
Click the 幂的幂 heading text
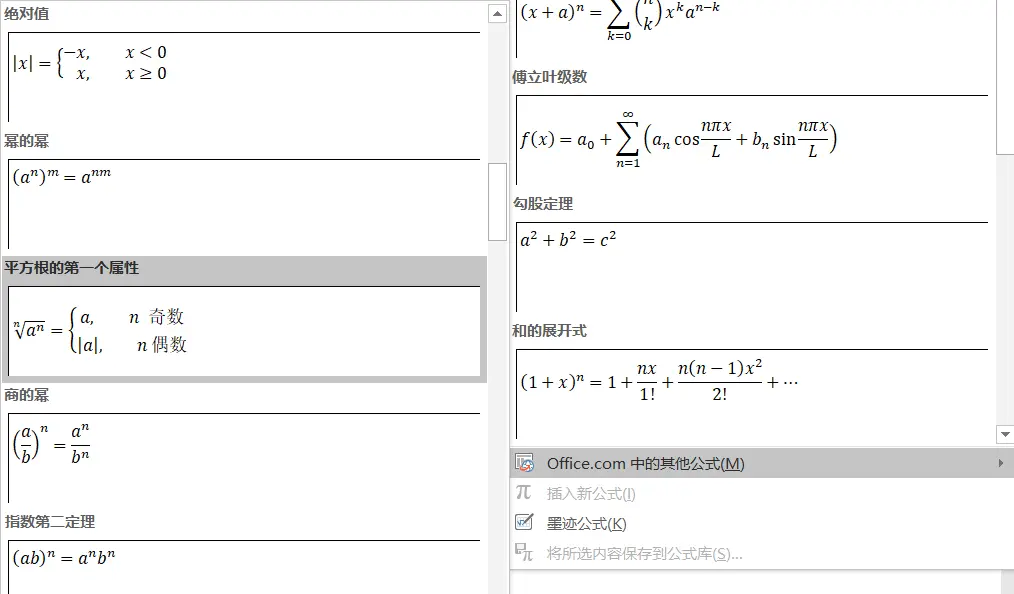pyautogui.click(x=27, y=141)
